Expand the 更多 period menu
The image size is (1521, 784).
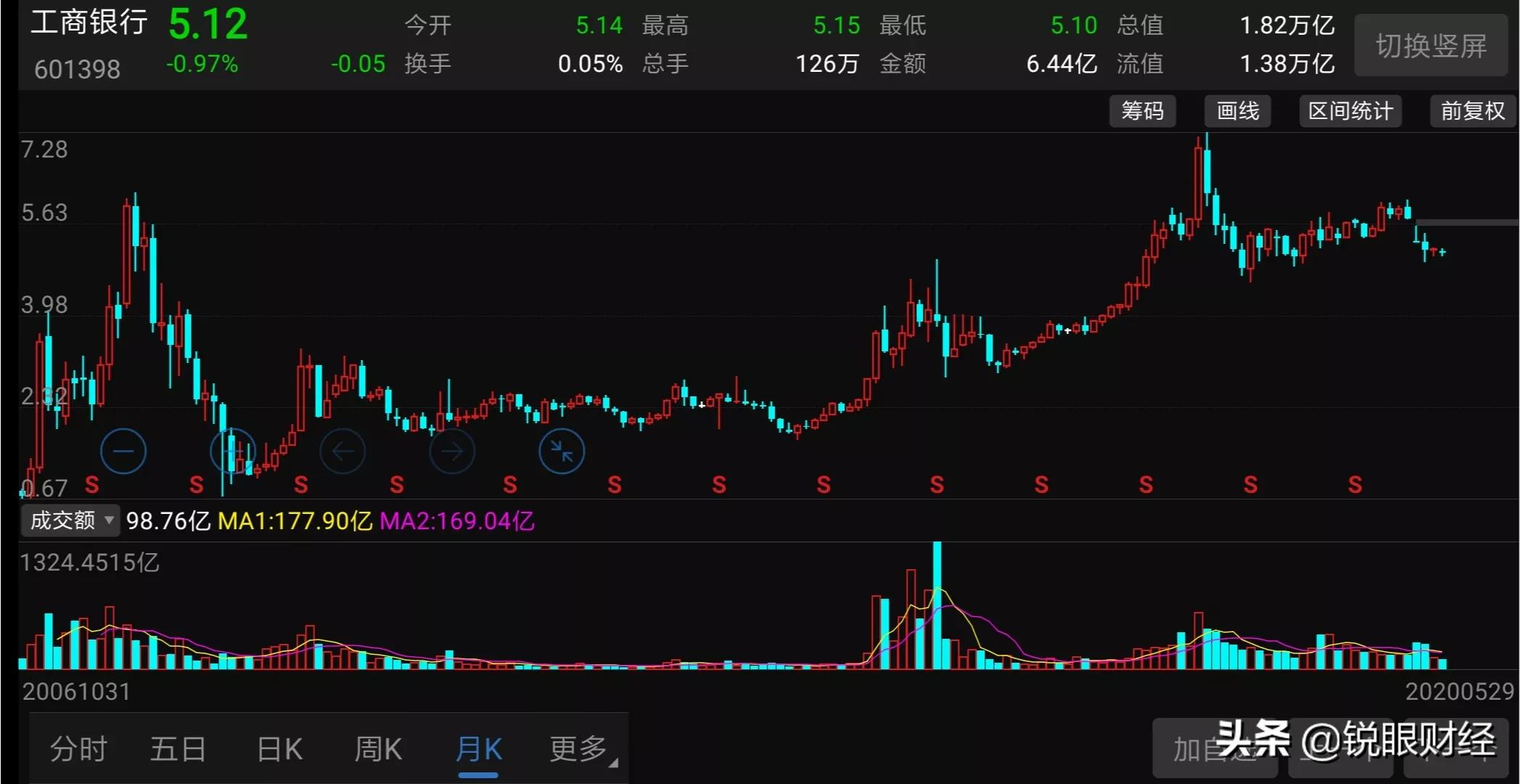[x=582, y=748]
